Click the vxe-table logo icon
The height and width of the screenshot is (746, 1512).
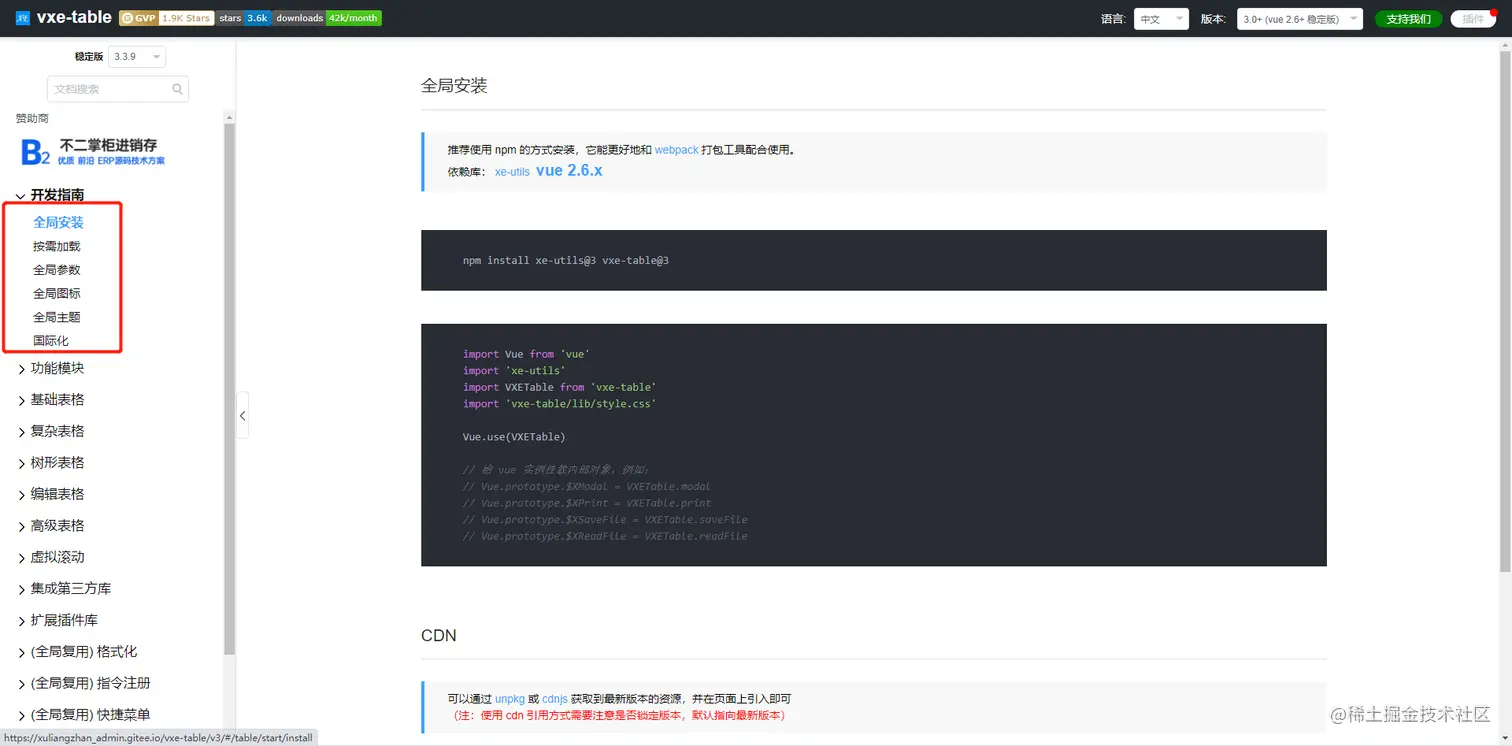pyautogui.click(x=23, y=18)
